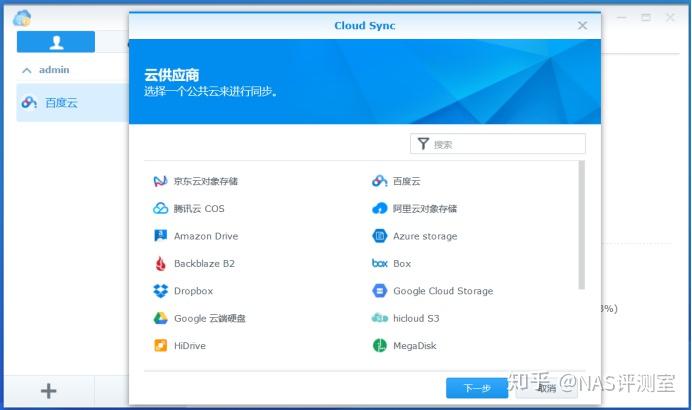Open the 百度云 connection in sidebar
The height and width of the screenshot is (410, 692).
click(72, 102)
